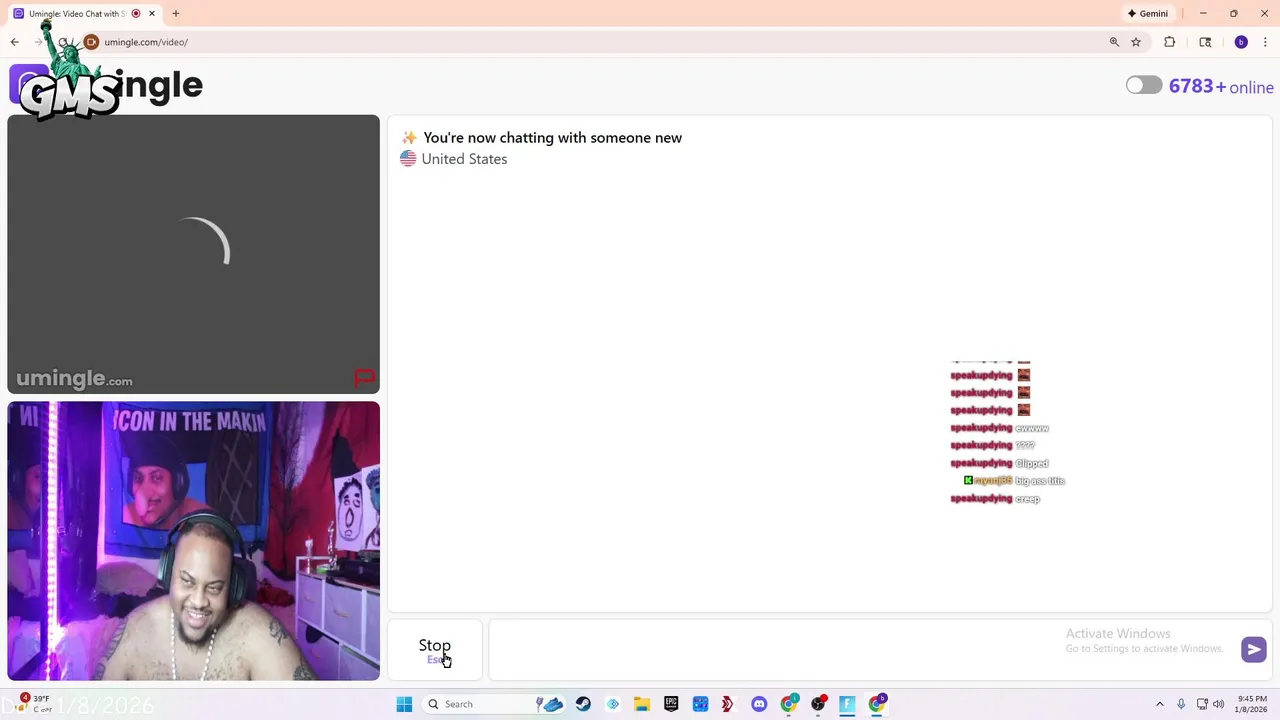Go back with the browser back arrow
This screenshot has height=720, width=1280.
(15, 42)
